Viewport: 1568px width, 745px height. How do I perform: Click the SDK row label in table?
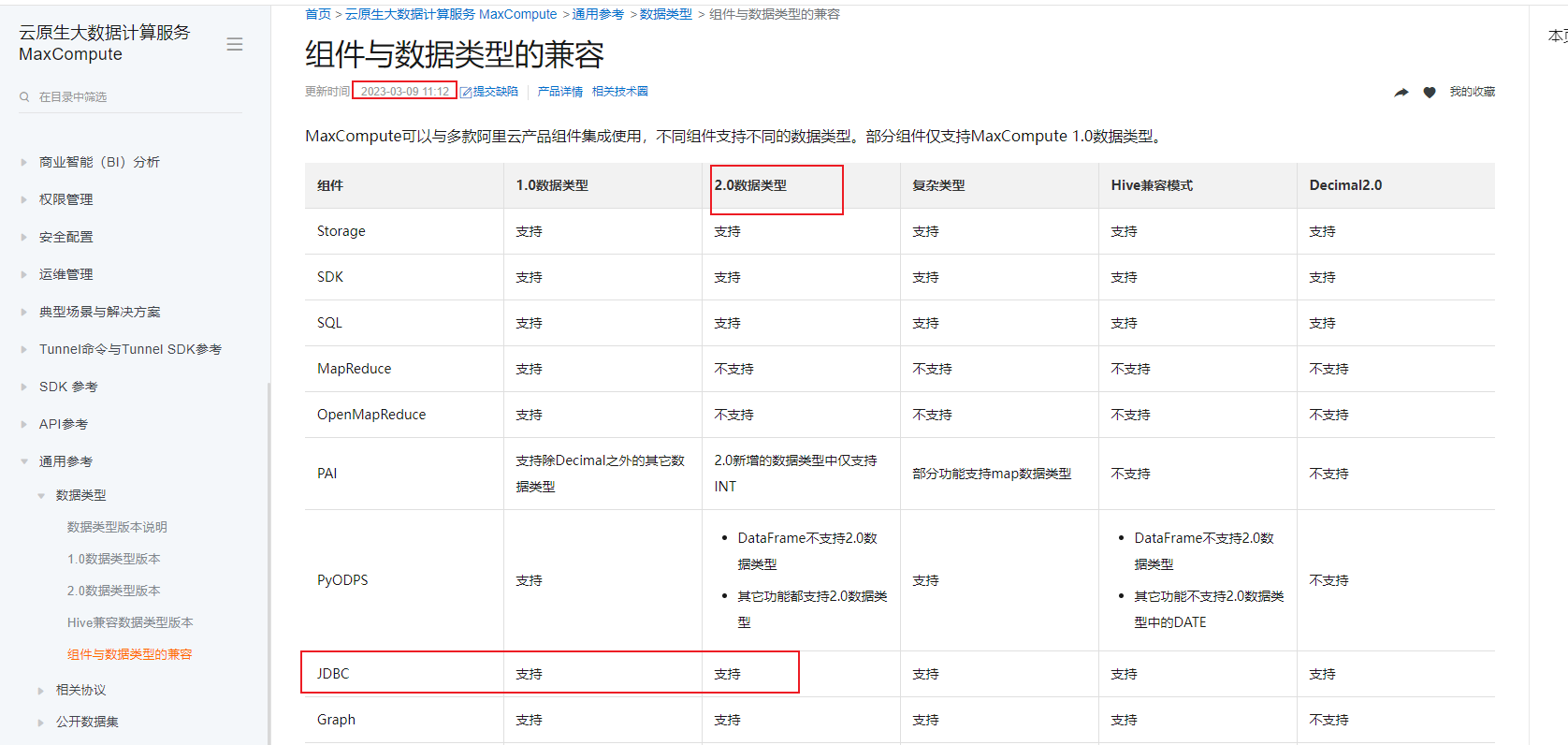tap(330, 277)
